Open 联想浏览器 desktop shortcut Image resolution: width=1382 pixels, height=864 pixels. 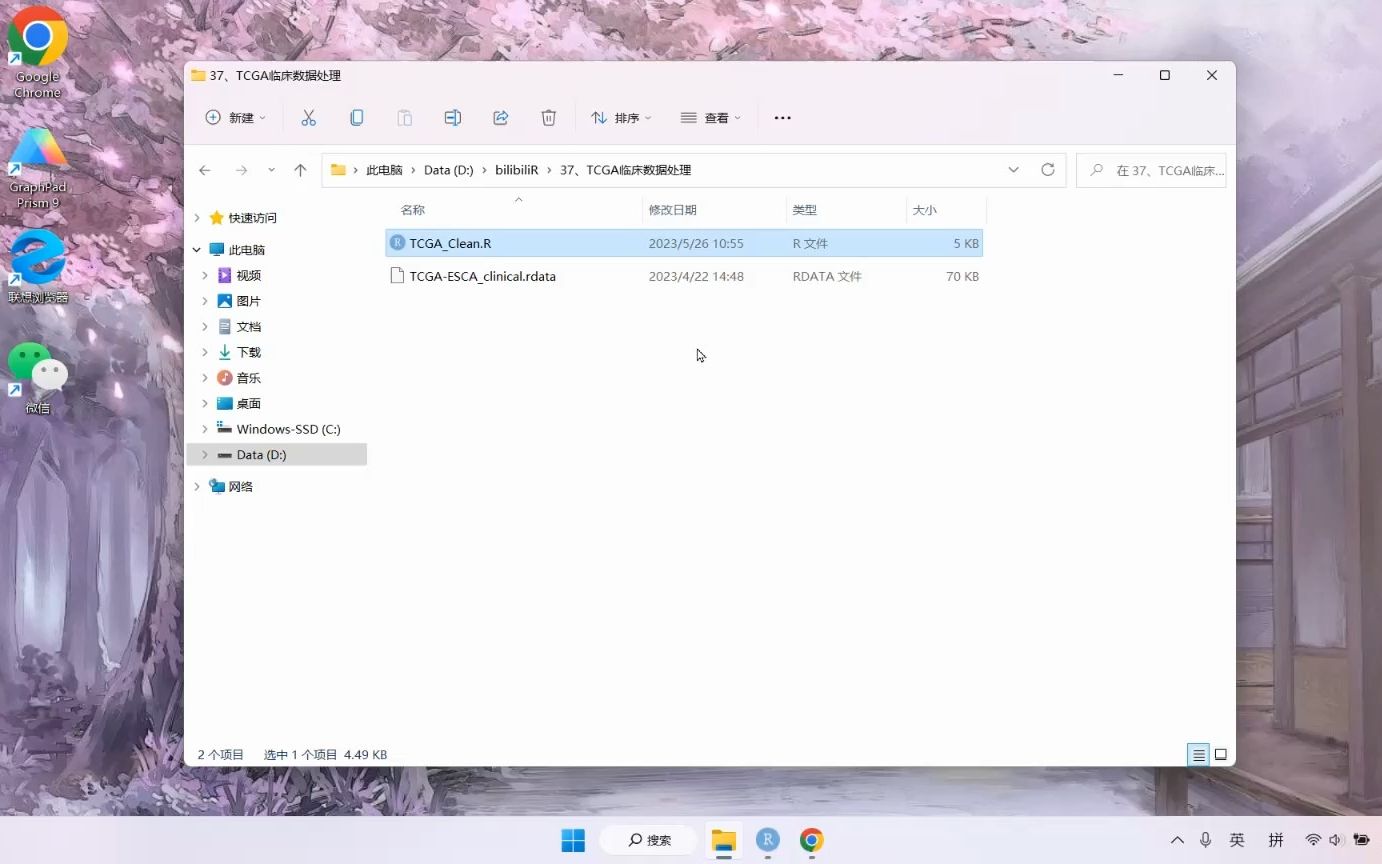pos(37,267)
